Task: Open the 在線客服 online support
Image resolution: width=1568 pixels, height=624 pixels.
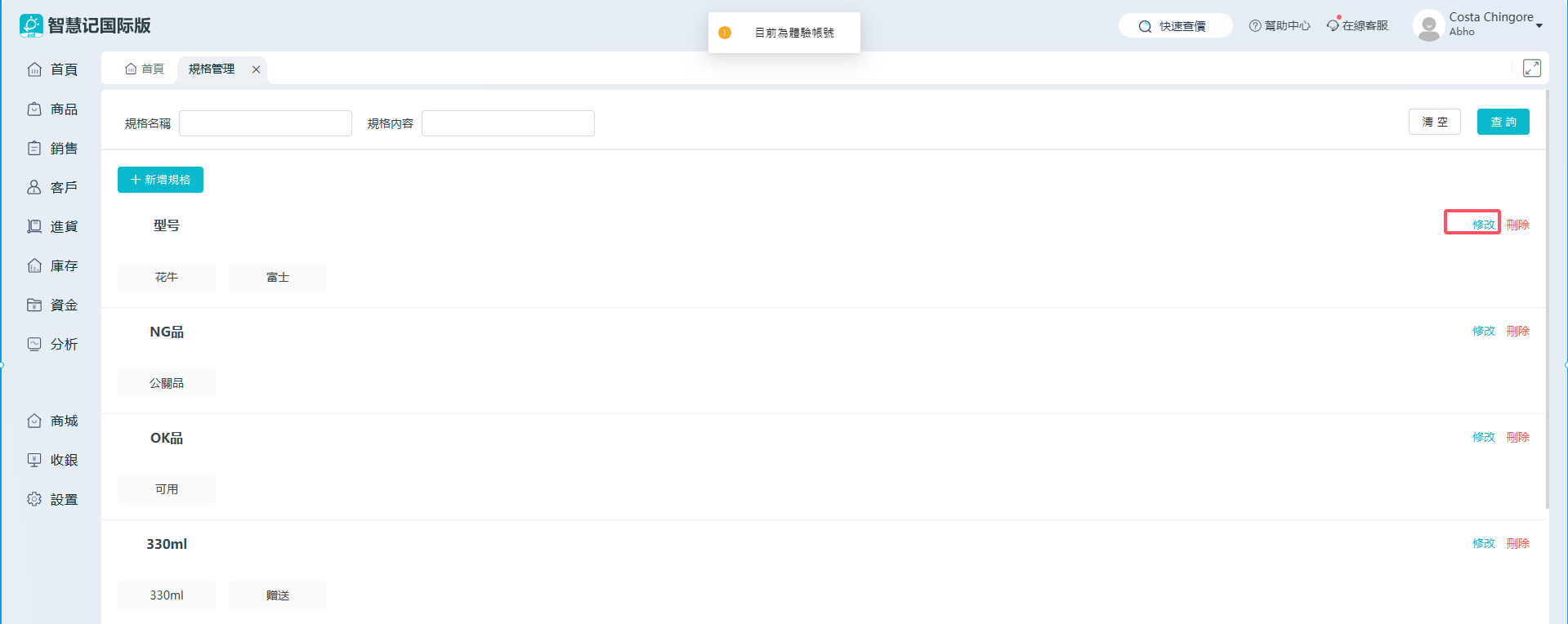Action: 1357,26
